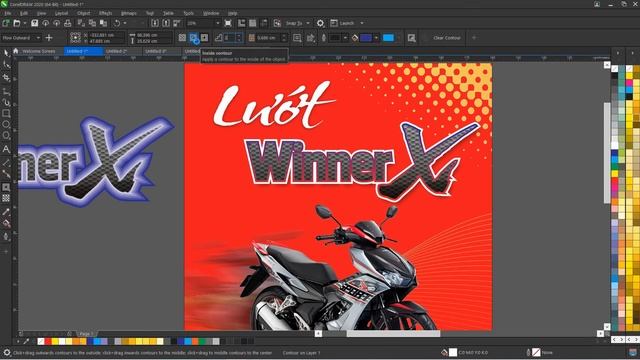The height and width of the screenshot is (360, 640).
Task: Click the Print icon in the standard toolbar
Action: [x=68, y=23]
